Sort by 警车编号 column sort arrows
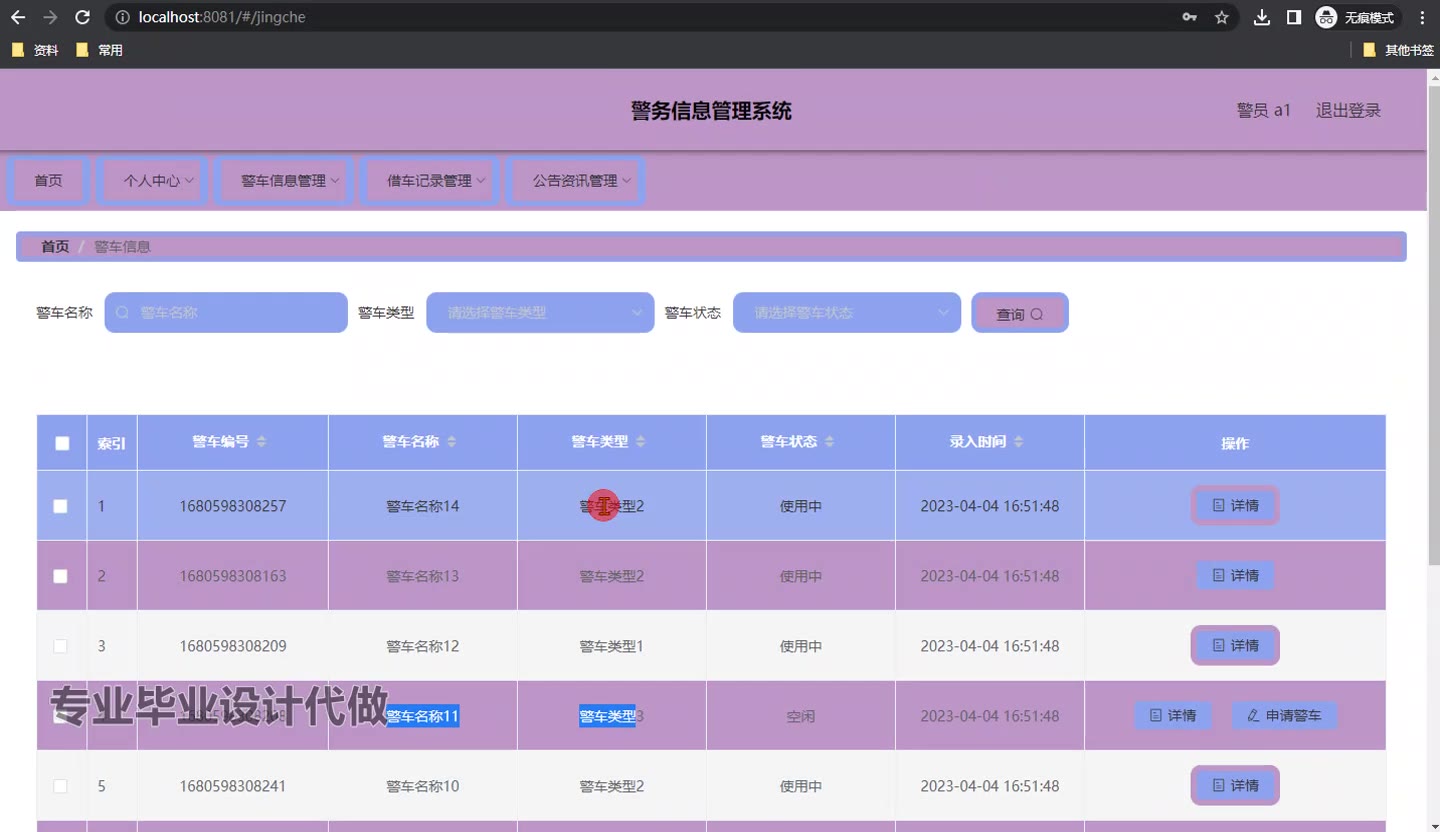Image resolution: width=1440 pixels, height=832 pixels. pyautogui.click(x=262, y=442)
